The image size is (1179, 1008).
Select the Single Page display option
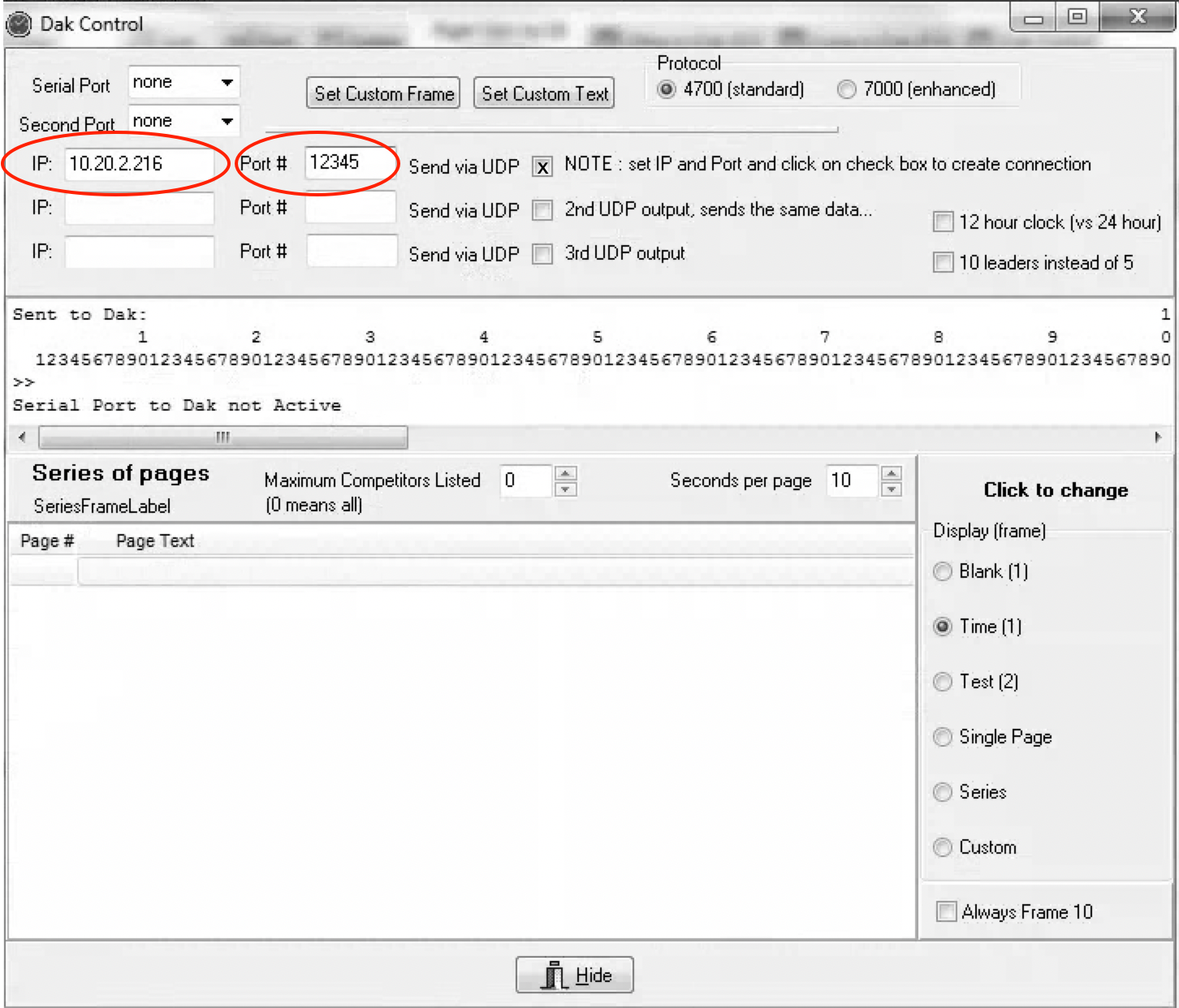click(943, 738)
